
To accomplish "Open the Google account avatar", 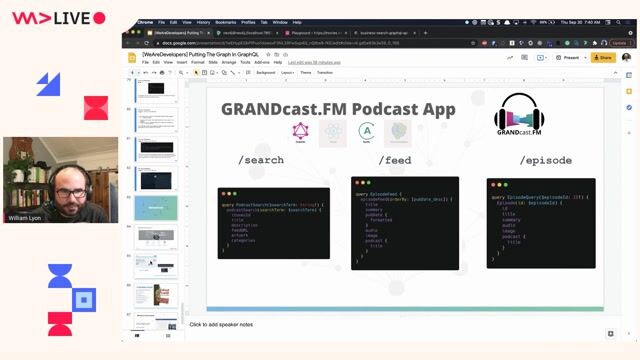I will 626,58.
